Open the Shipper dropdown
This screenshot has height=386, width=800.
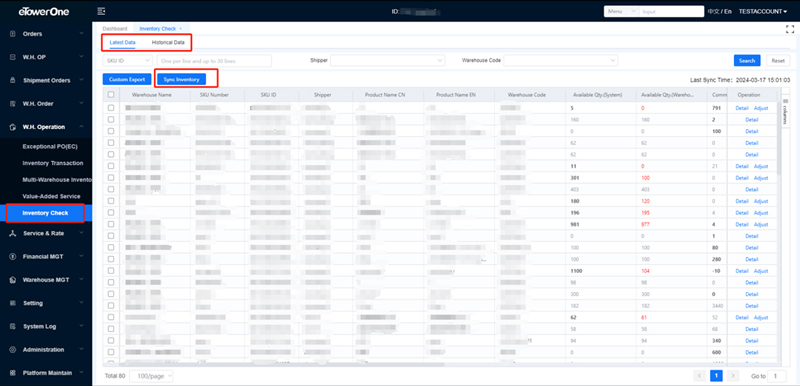point(388,61)
